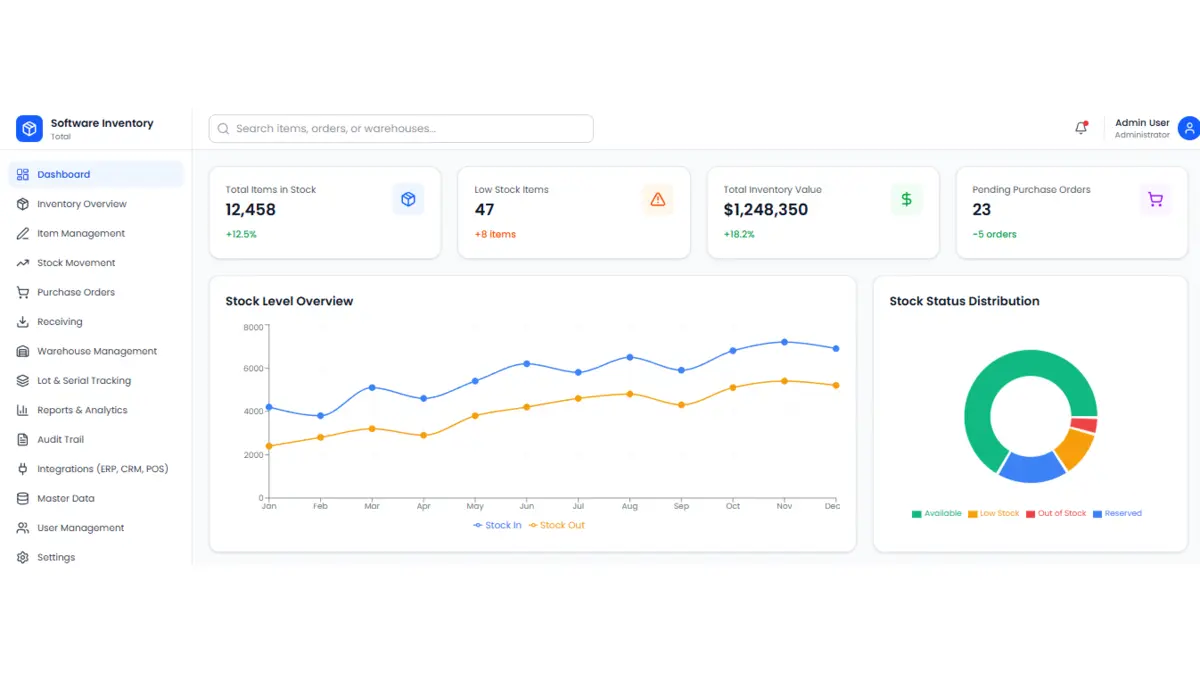The width and height of the screenshot is (1200, 675).
Task: Click the search items, orders, warehouses field
Action: (x=401, y=128)
